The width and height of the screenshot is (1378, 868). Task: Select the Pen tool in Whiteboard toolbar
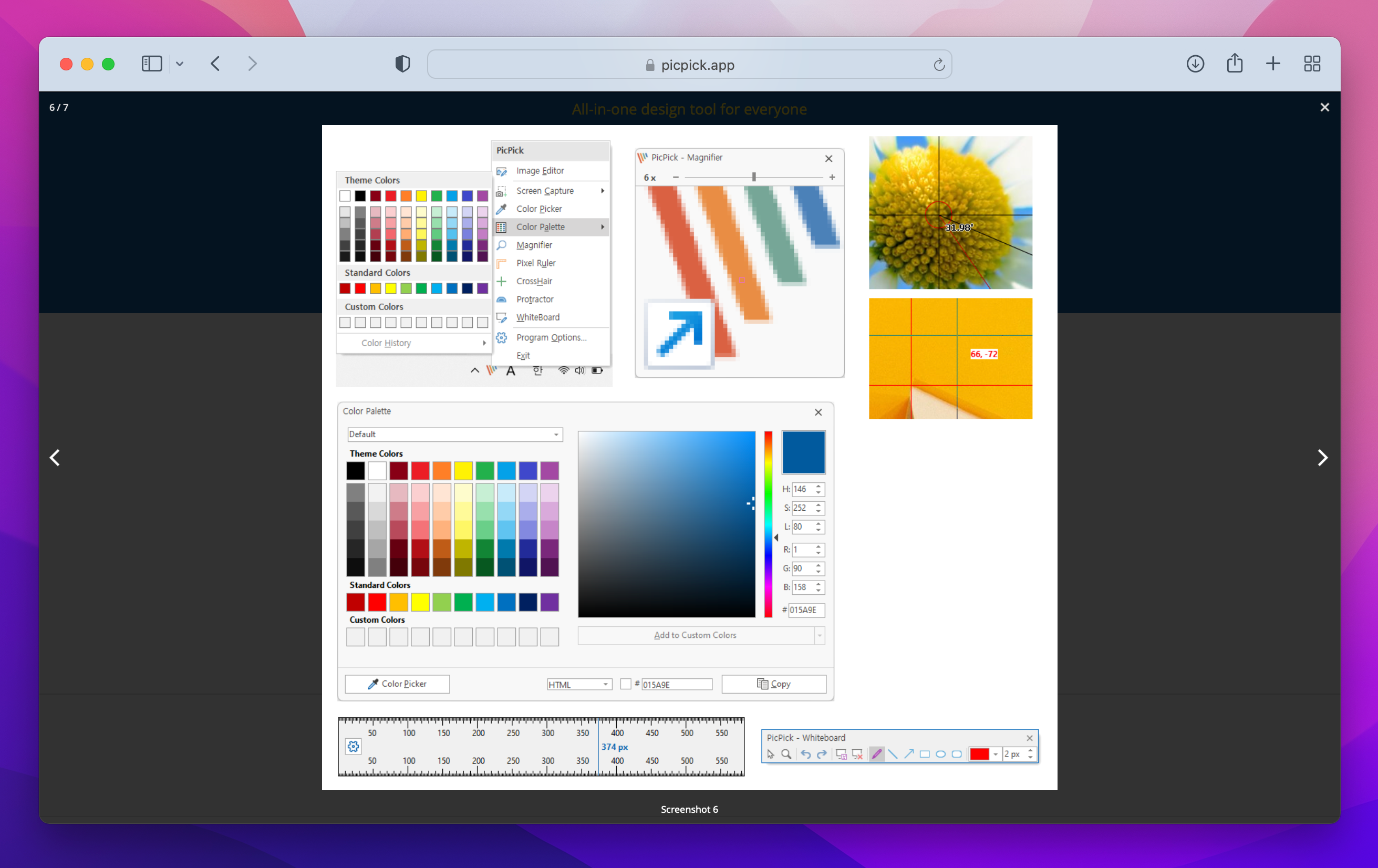(x=878, y=754)
